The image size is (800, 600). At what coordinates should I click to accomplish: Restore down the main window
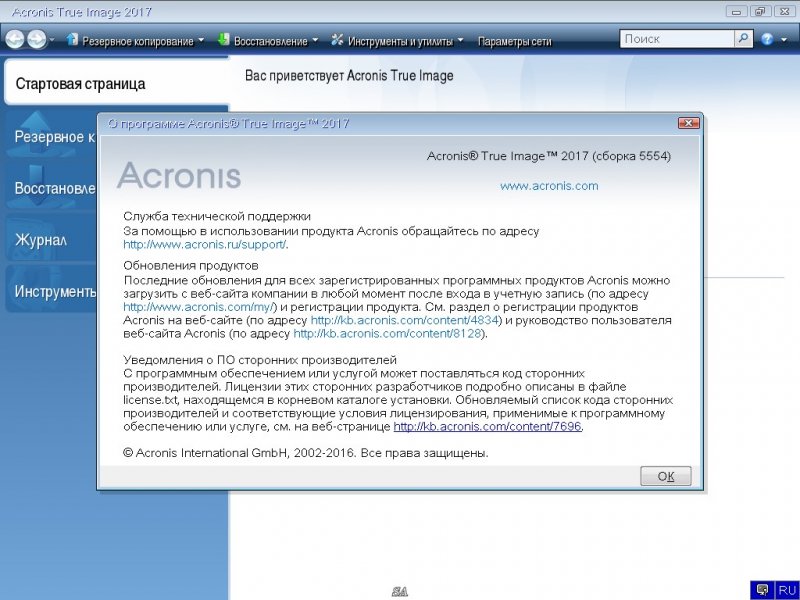click(x=761, y=11)
